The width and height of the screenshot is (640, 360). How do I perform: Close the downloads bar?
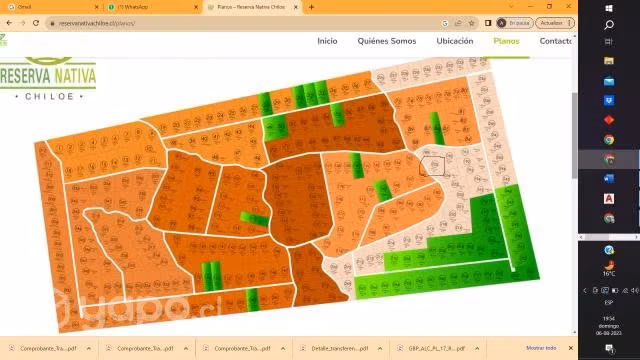pos(571,348)
